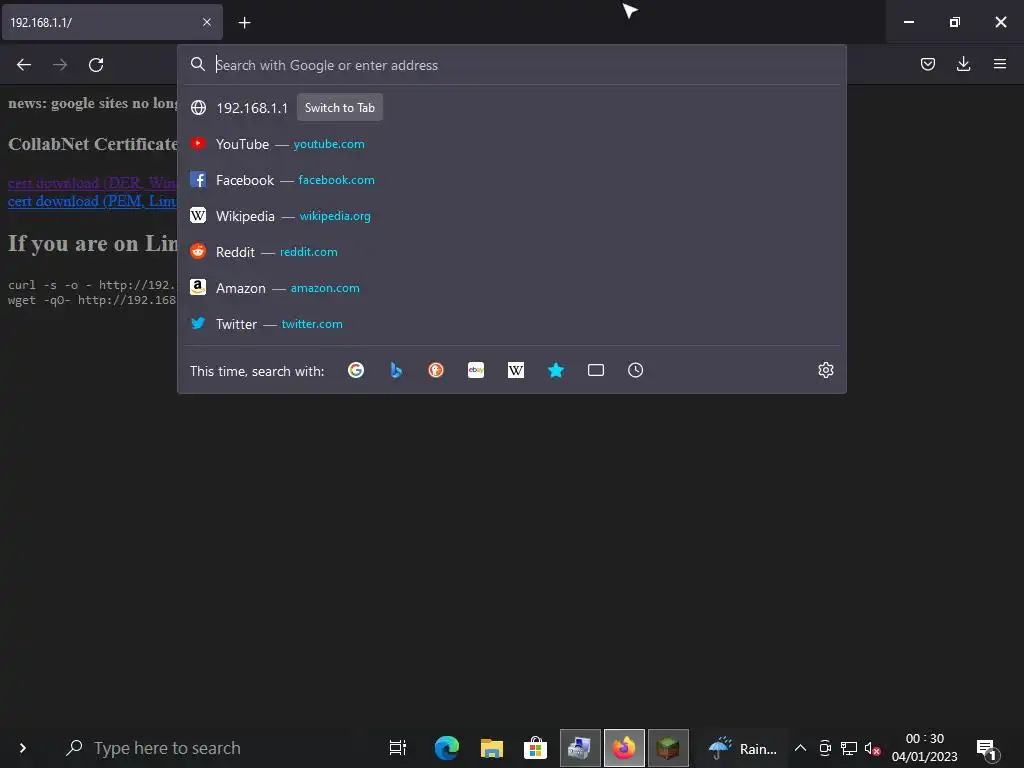Open a new tab with the plus button

244,23
